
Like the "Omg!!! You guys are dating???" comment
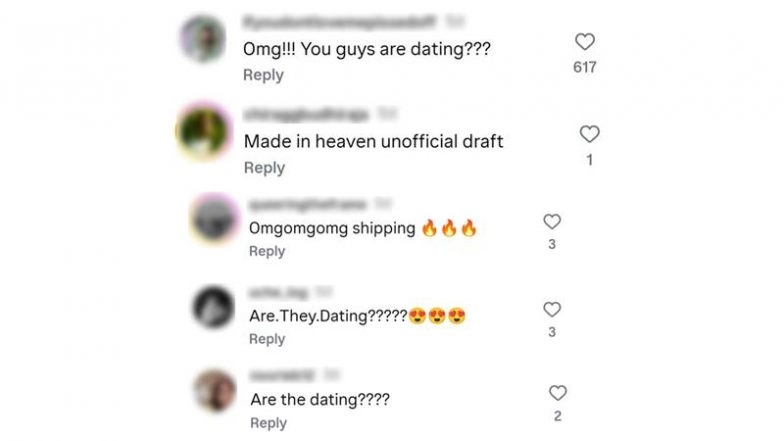coord(584,42)
